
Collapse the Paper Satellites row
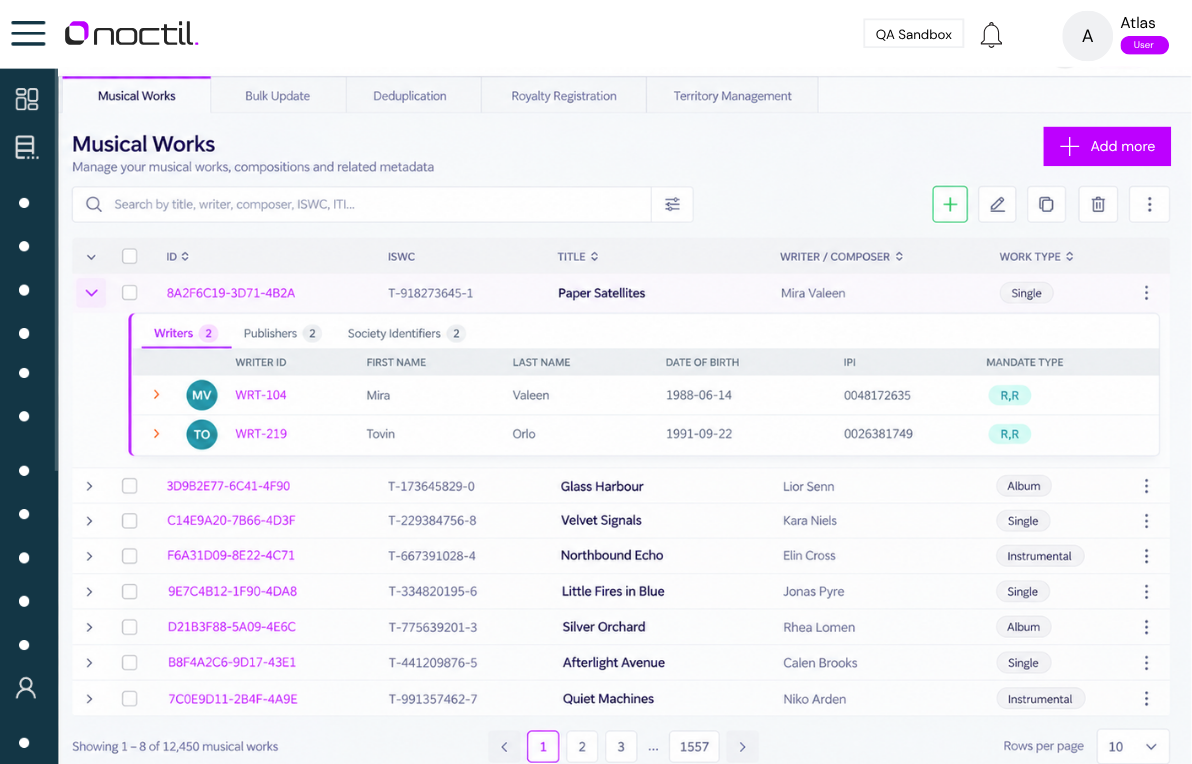(91, 293)
